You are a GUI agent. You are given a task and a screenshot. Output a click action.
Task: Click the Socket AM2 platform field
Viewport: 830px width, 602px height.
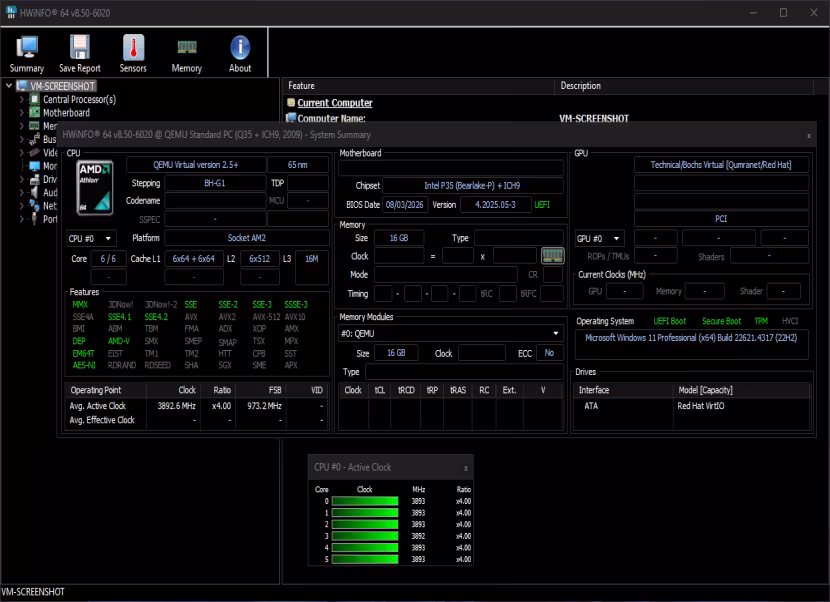tap(247, 238)
